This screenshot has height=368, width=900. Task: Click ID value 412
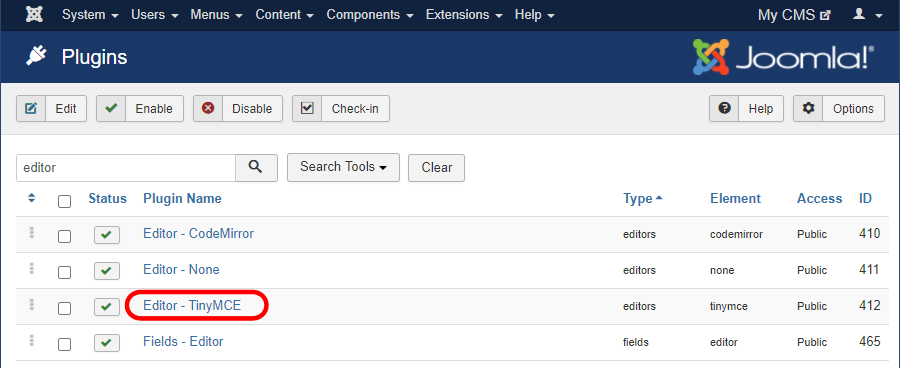[x=870, y=305]
